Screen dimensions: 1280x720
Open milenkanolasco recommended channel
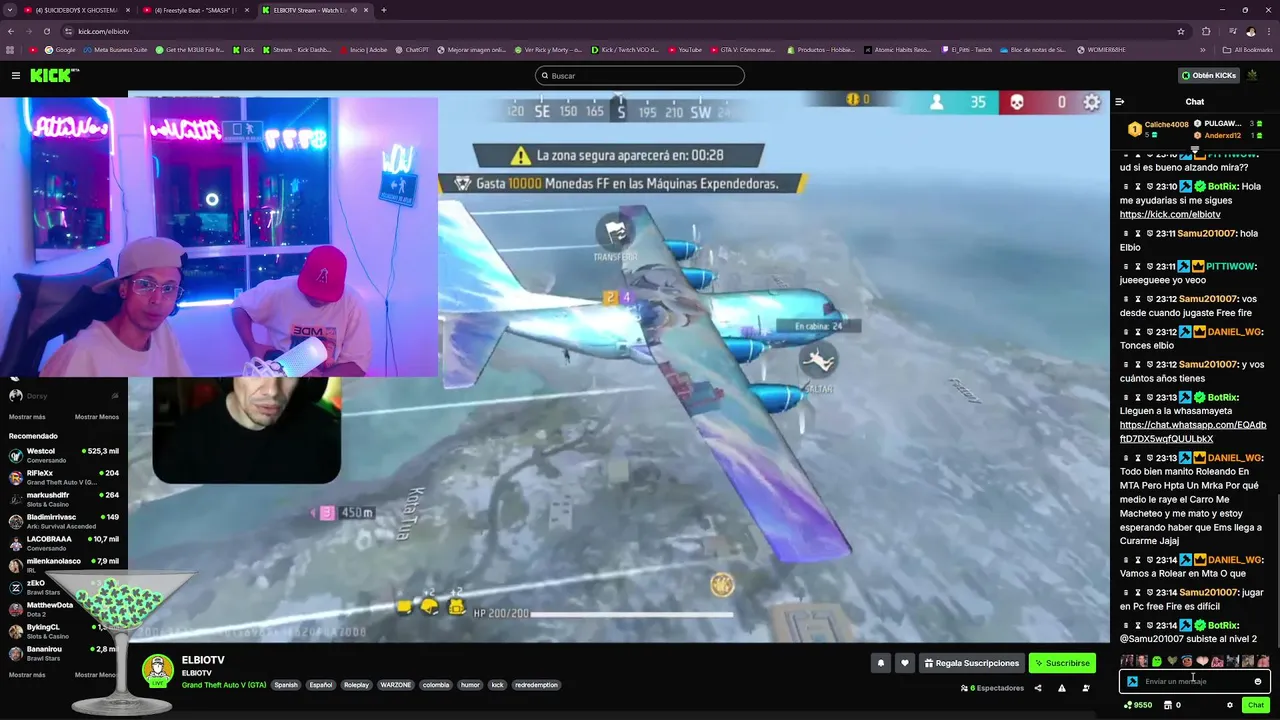[x=63, y=565]
